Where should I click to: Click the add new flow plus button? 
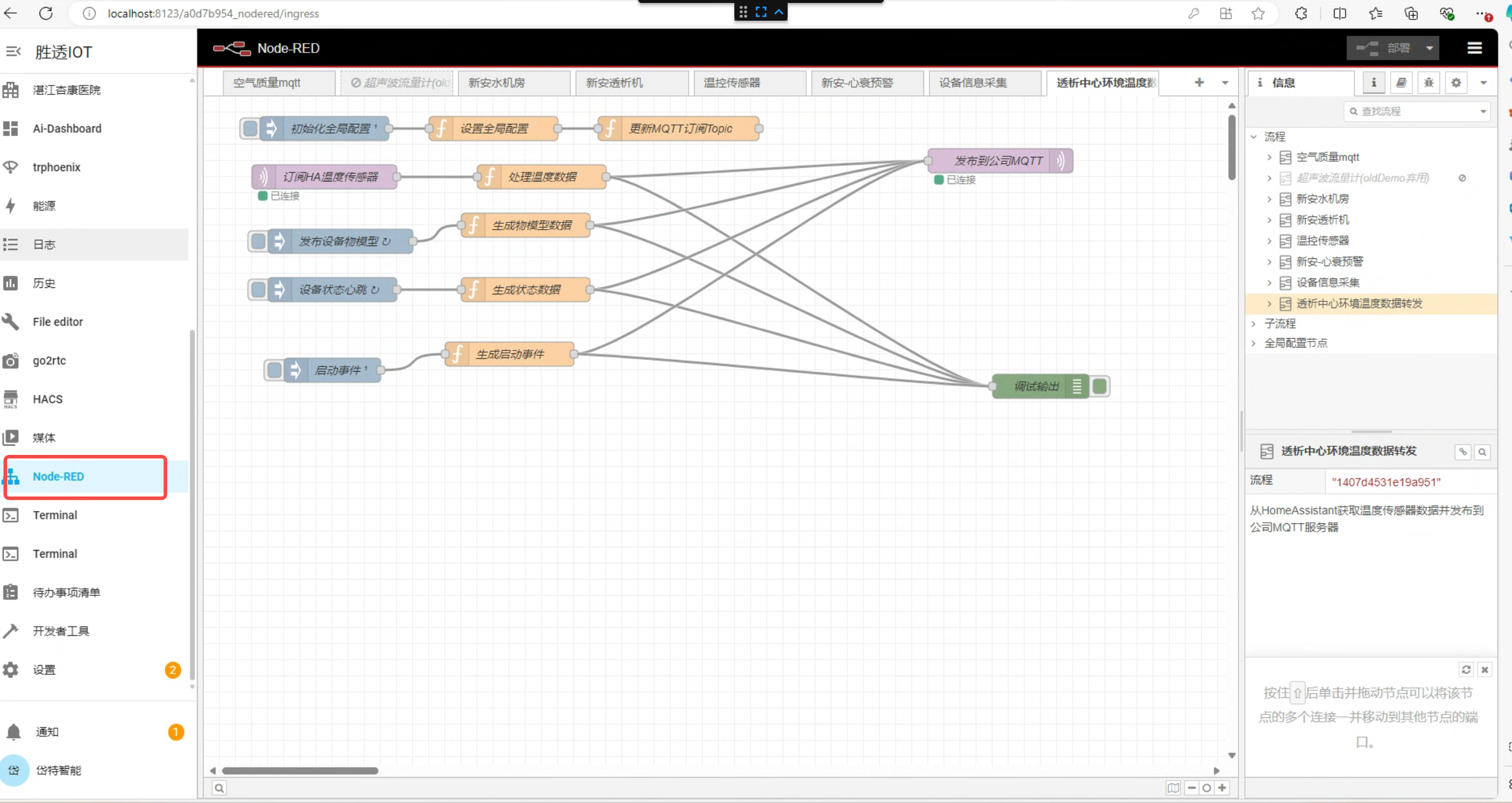coord(1199,83)
